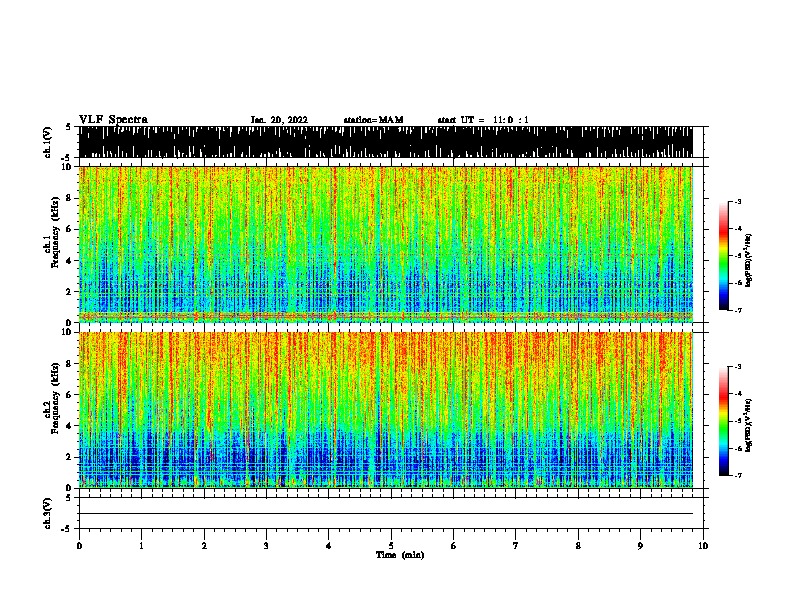Click the '-3' label on the upper color scale
Image resolution: width=792 pixels, height=612 pixels.
[737, 201]
